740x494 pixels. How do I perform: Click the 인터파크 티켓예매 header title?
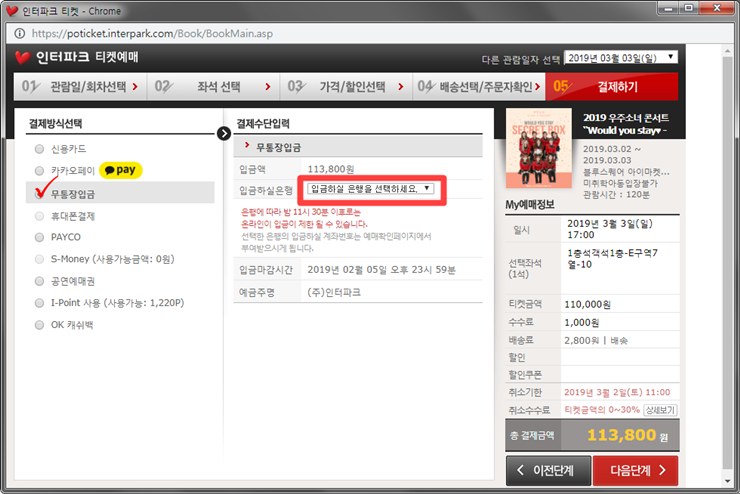[x=87, y=57]
